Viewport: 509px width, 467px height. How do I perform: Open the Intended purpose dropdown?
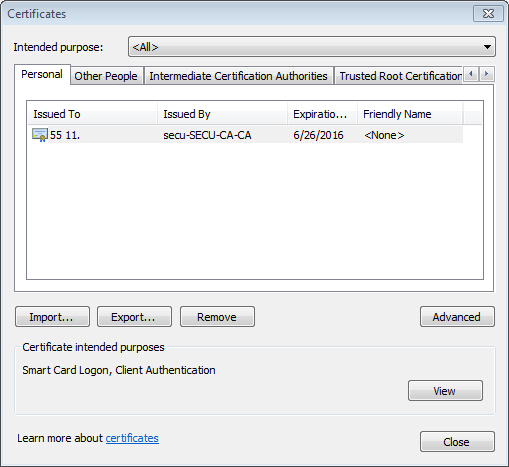312,47
